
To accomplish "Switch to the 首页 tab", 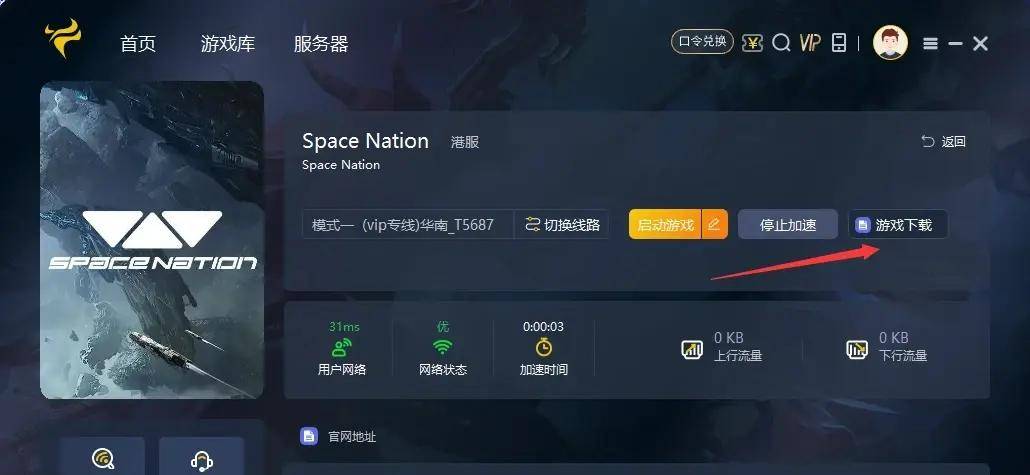I will coord(138,44).
